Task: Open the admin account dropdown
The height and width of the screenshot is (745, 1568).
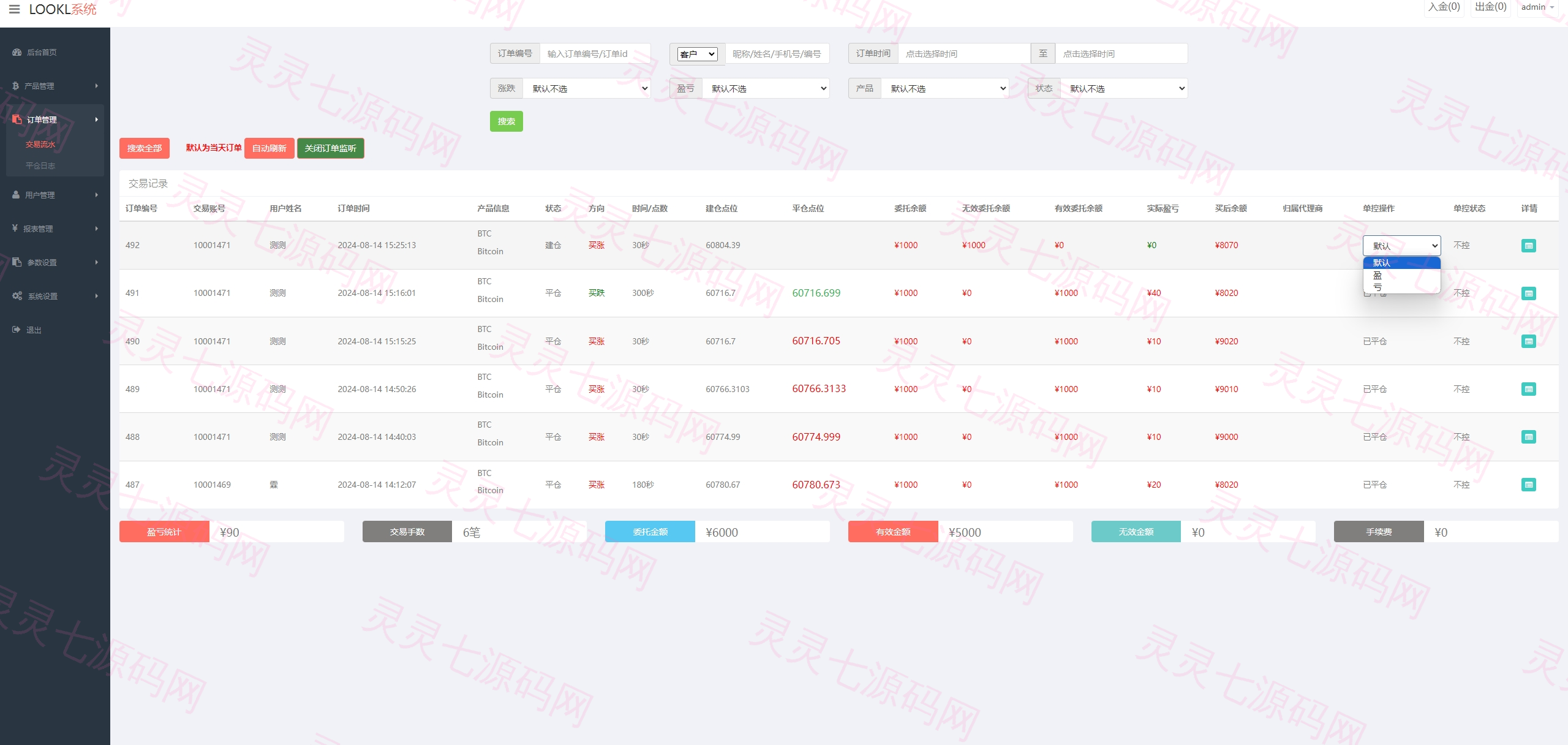Action: (1537, 7)
